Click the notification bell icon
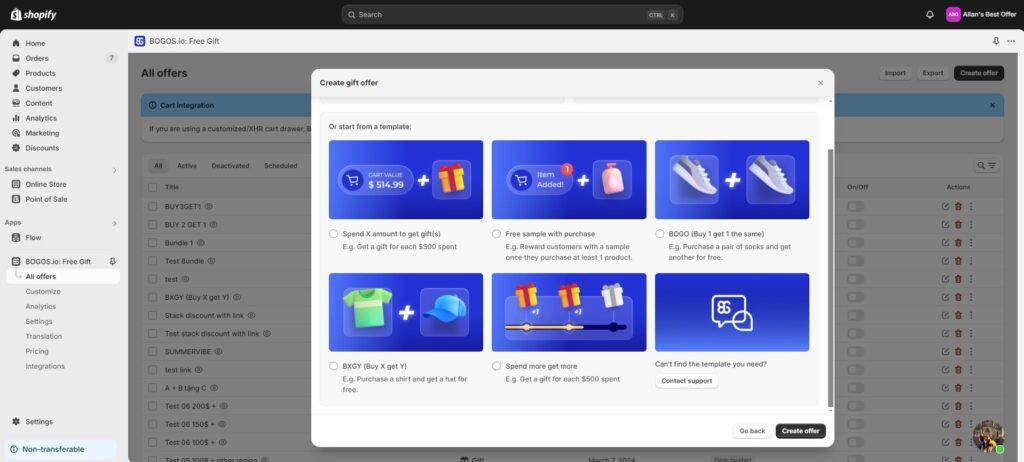The image size is (1024, 462). pyautogui.click(x=930, y=15)
